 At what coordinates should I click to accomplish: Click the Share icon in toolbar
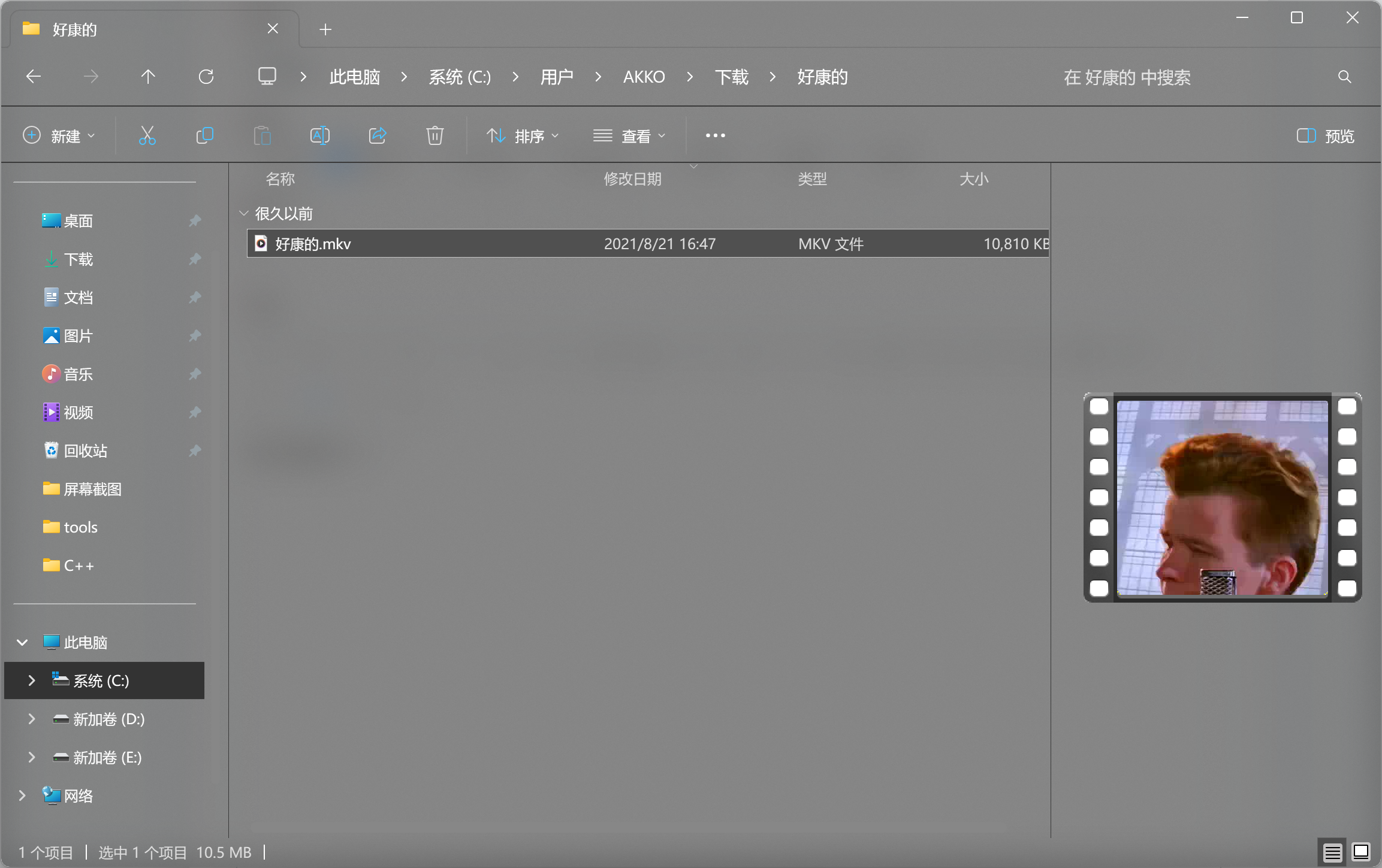pos(377,136)
